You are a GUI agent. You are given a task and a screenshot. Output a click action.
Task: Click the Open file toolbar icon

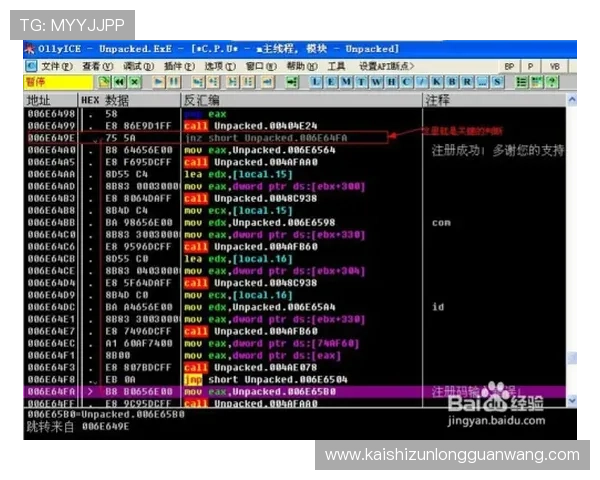pyautogui.click(x=104, y=82)
